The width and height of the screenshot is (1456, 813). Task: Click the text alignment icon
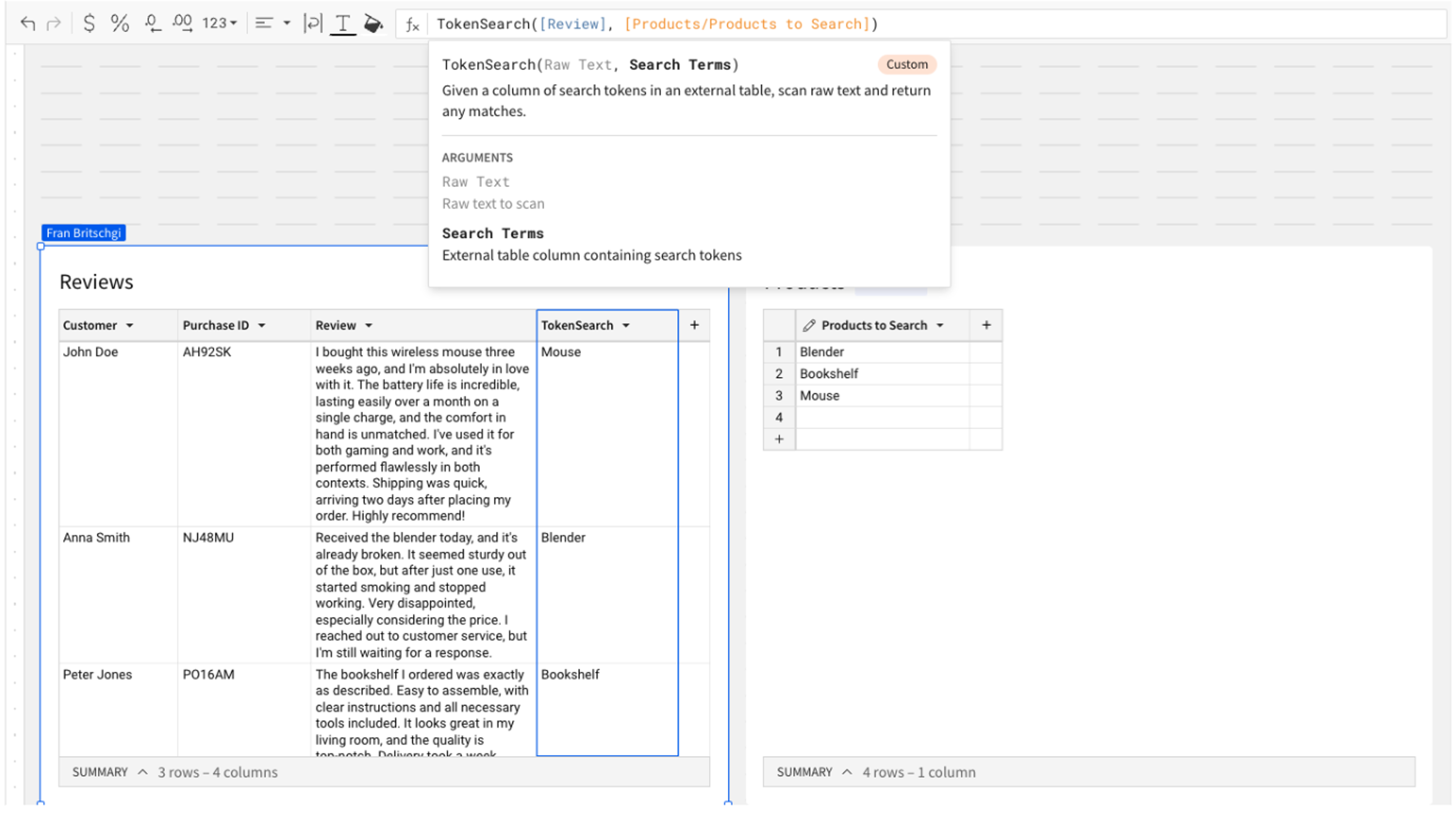tap(264, 23)
